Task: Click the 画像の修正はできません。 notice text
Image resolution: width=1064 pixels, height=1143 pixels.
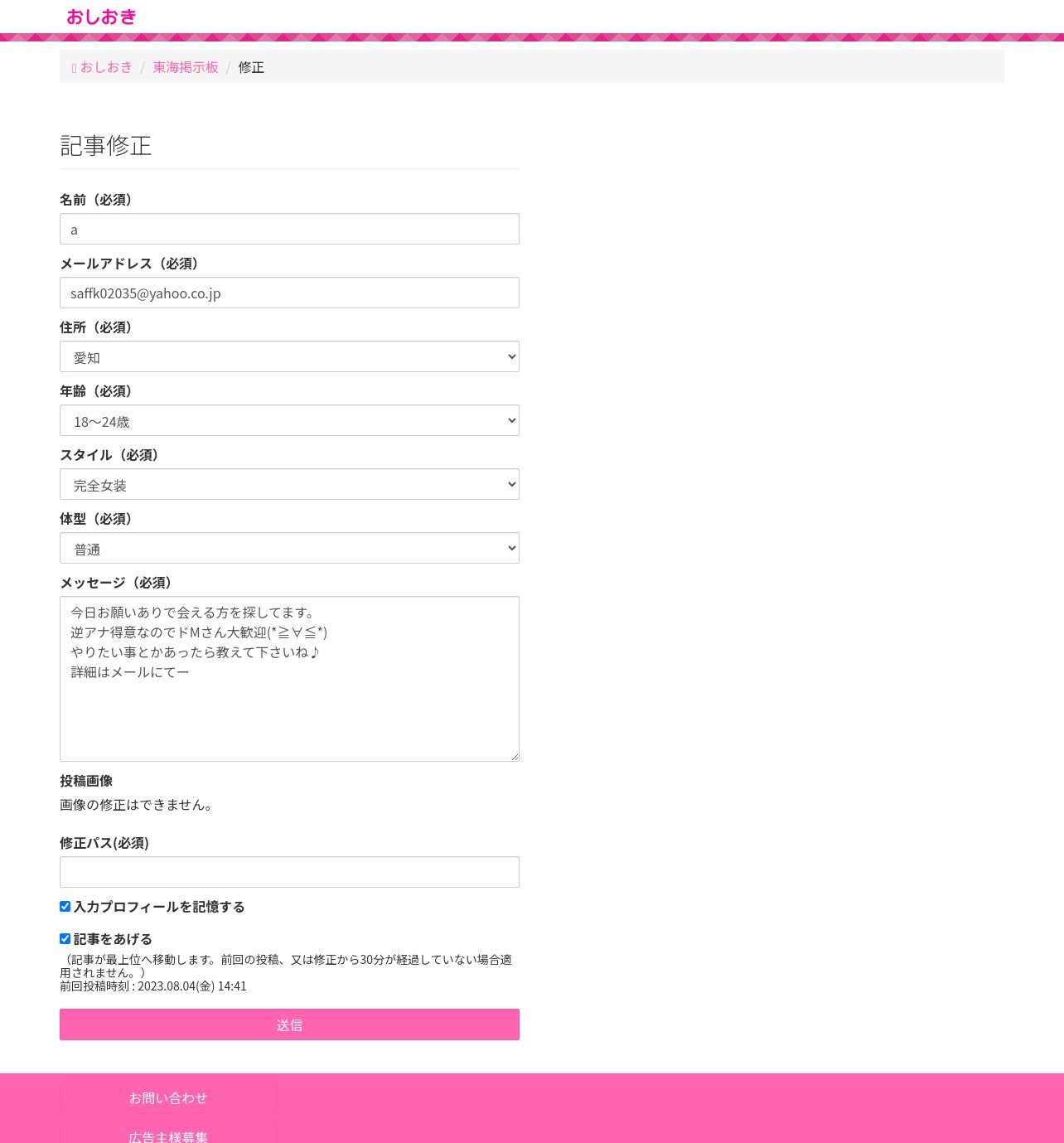Action: point(139,805)
